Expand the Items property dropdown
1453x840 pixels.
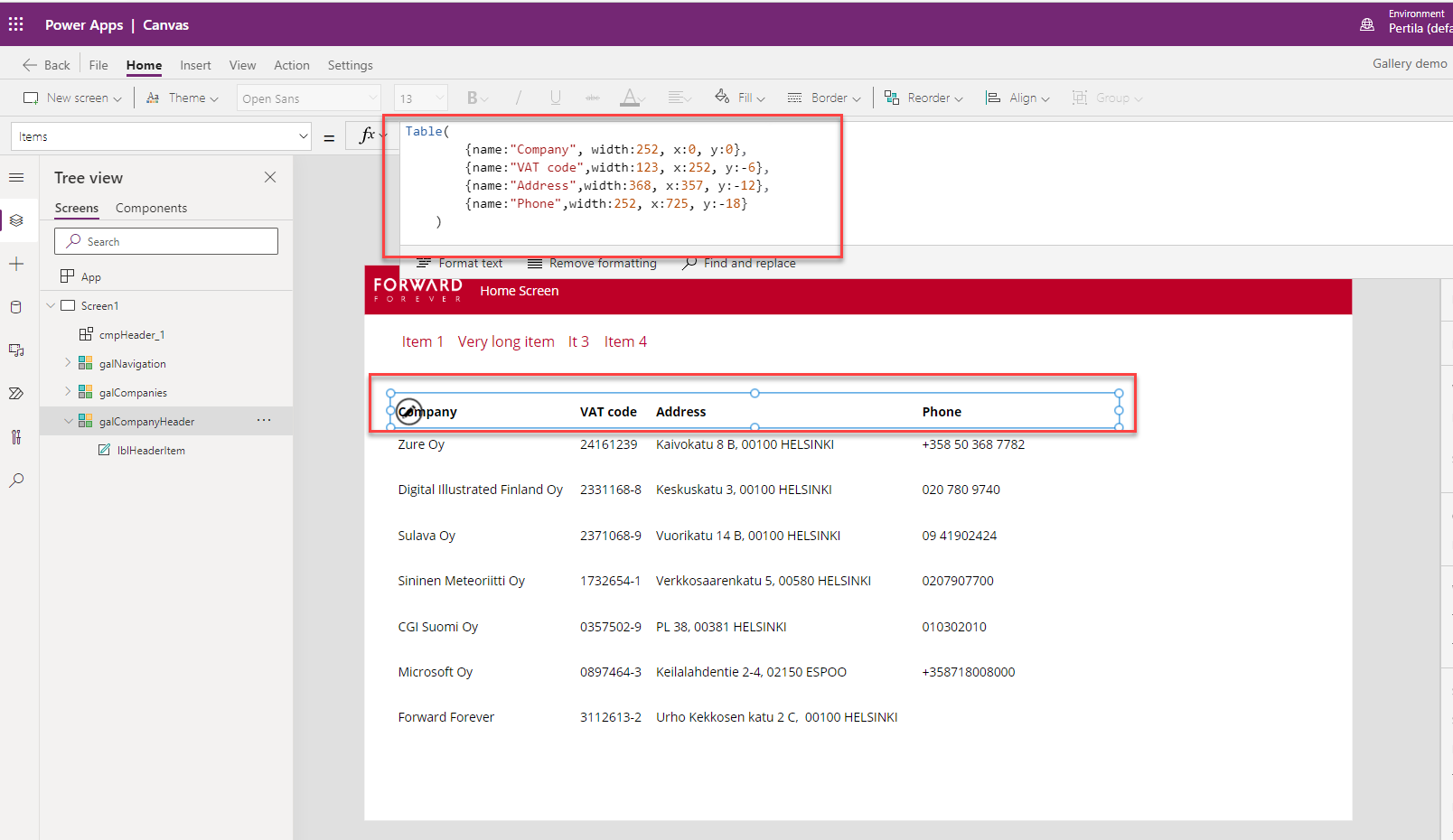303,136
